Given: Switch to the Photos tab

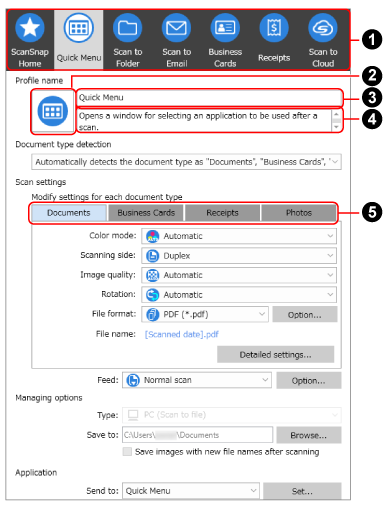Looking at the screenshot, I should pos(299,213).
